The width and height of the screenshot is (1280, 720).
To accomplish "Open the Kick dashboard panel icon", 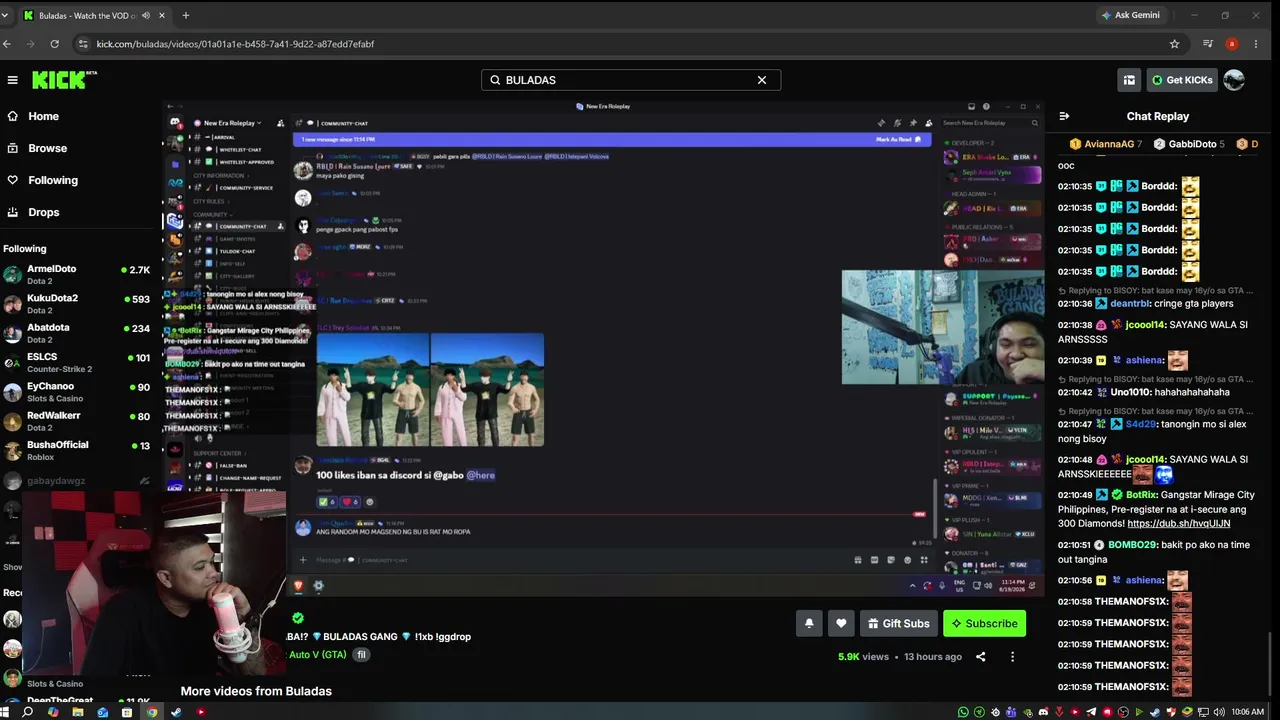I will [1129, 80].
